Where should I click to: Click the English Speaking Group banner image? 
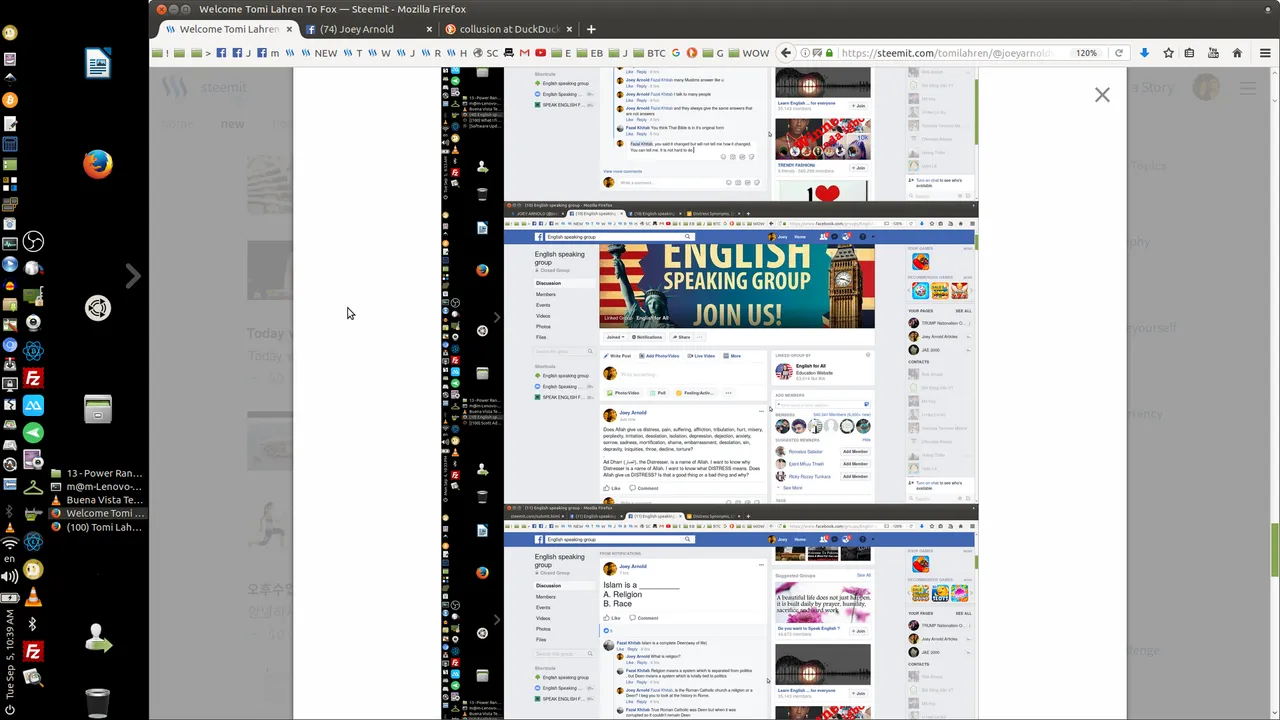pos(737,285)
